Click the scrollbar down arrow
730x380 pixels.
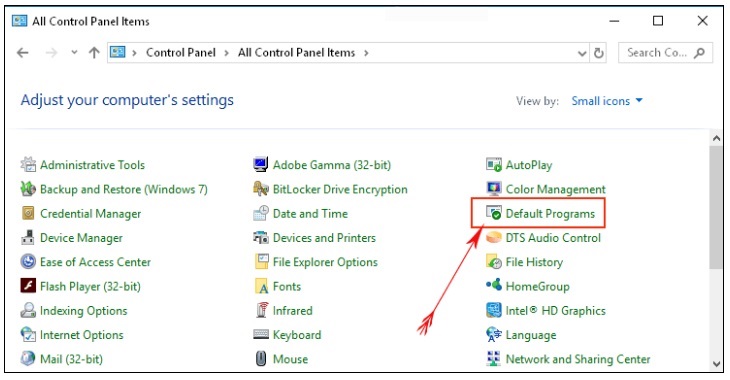point(716,364)
